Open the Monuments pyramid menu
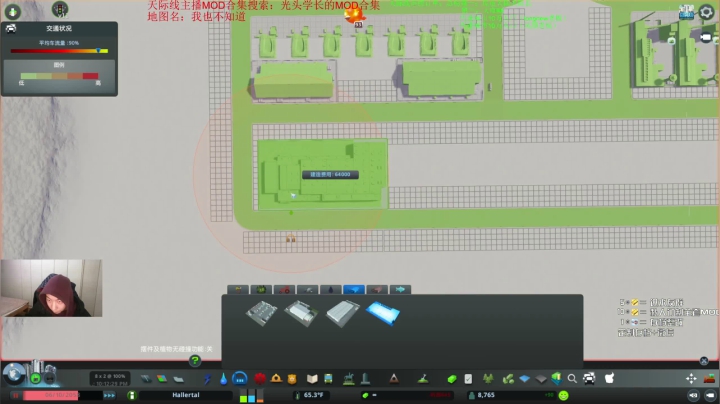720x404 pixels. pos(394,379)
